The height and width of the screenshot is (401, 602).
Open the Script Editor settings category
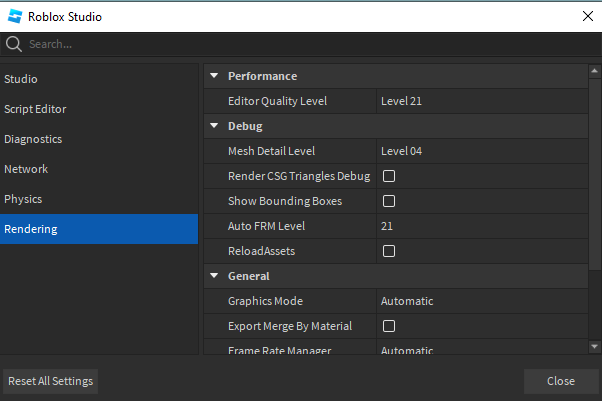(99, 109)
